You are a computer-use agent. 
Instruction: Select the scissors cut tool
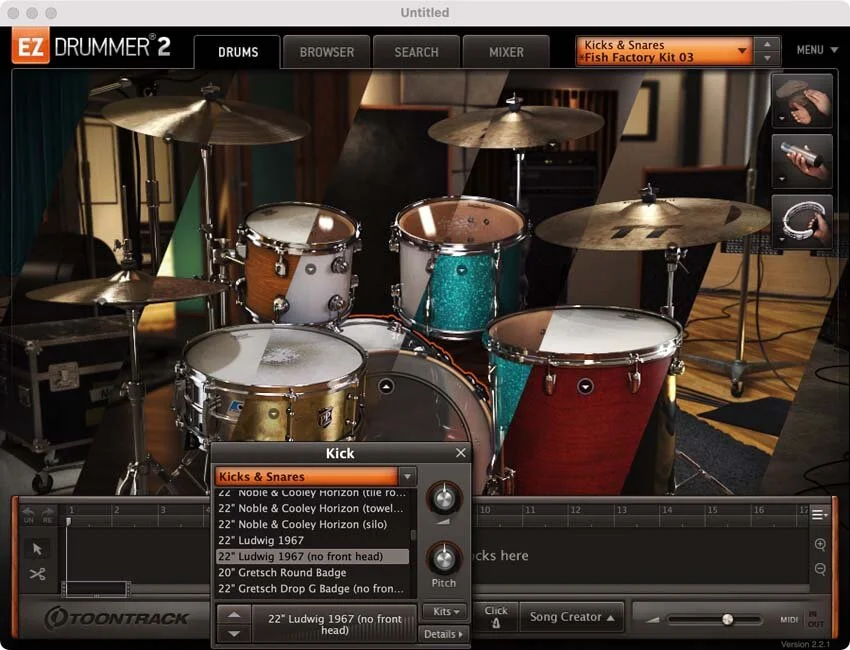pos(37,574)
